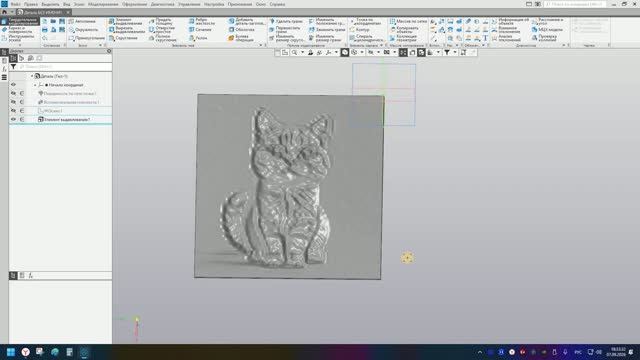640x360 pixels.
Task: Activate Добавить деталь-заготовку command
Action: coord(247,21)
